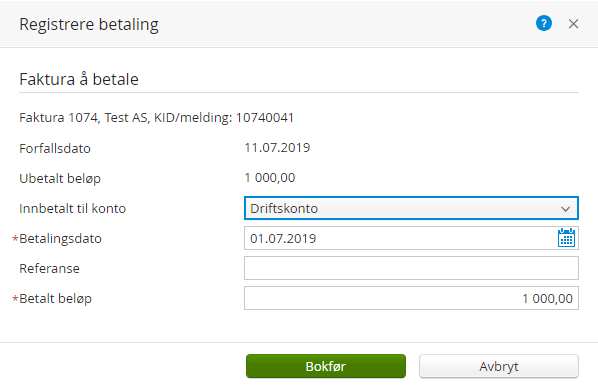This screenshot has height=388, width=598.
Task: Click the Faktura å betale heading
Action: click(x=79, y=79)
